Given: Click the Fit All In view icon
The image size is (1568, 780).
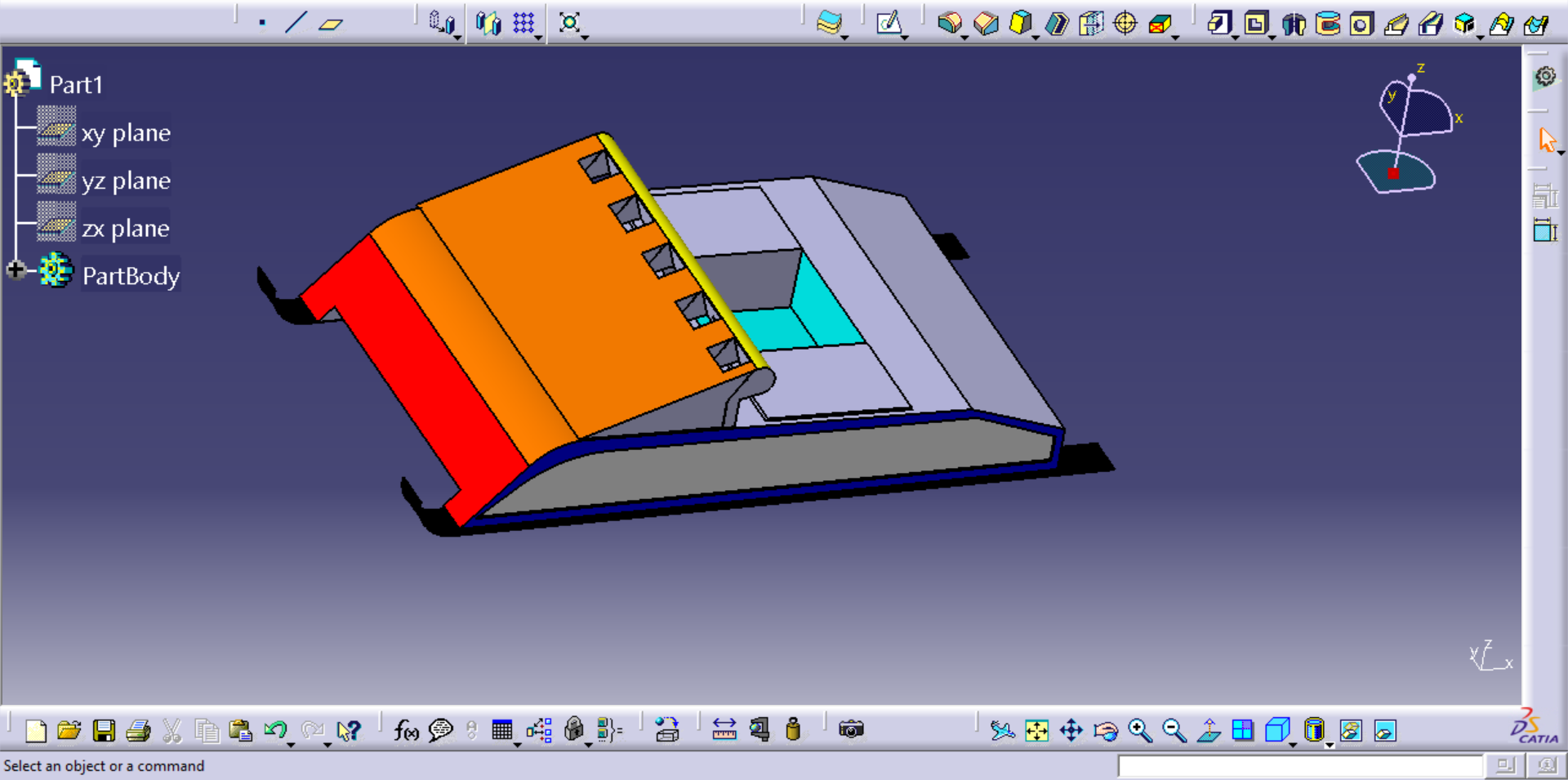Looking at the screenshot, I should tap(1036, 730).
